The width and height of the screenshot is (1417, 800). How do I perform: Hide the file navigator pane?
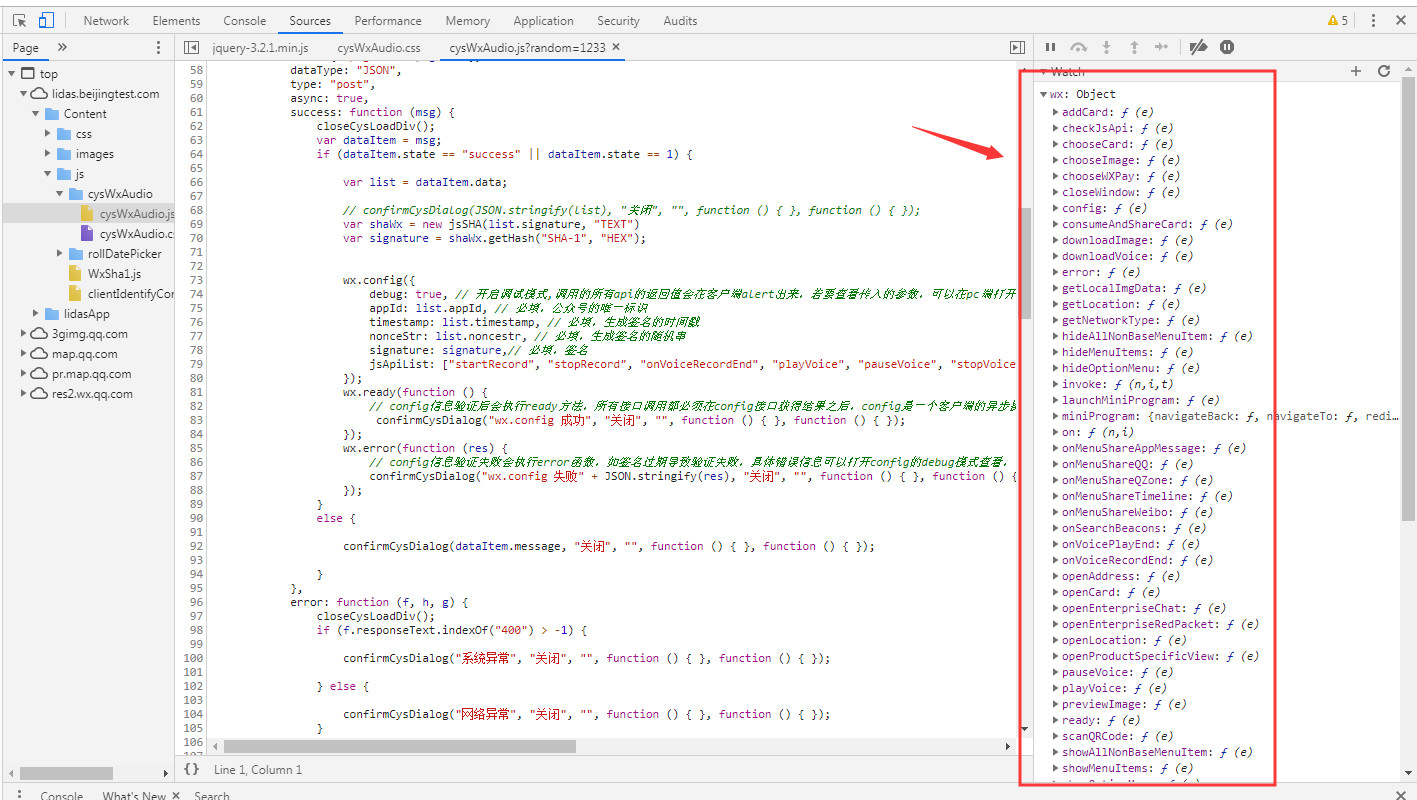coord(191,47)
